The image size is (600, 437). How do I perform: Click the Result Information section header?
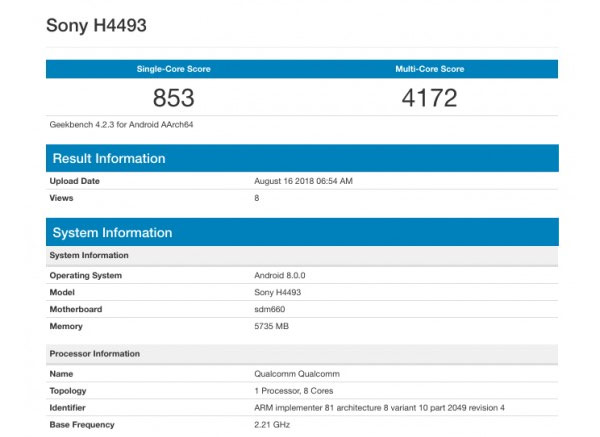(302, 158)
